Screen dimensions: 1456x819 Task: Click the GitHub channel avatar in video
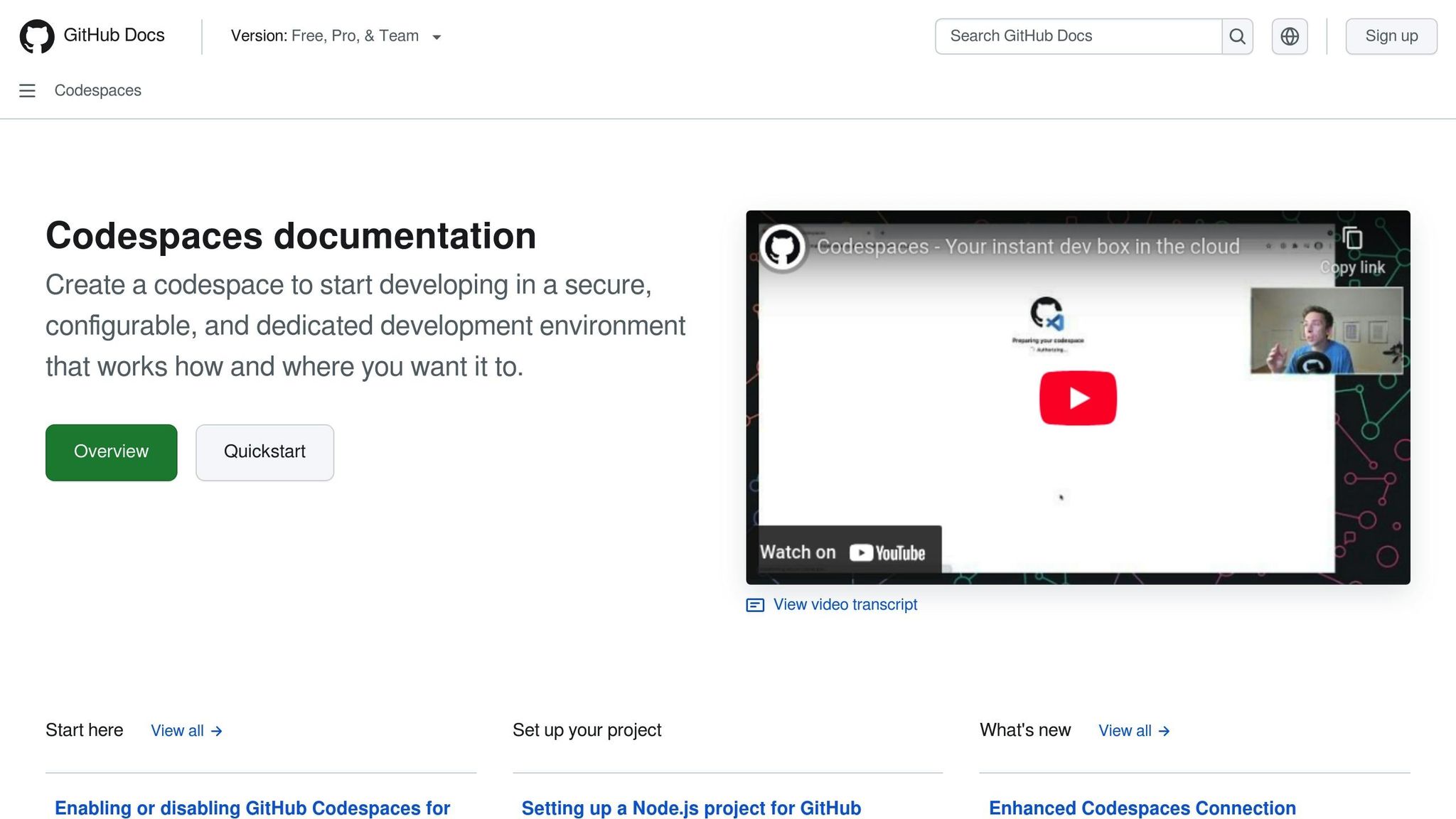[x=783, y=247]
